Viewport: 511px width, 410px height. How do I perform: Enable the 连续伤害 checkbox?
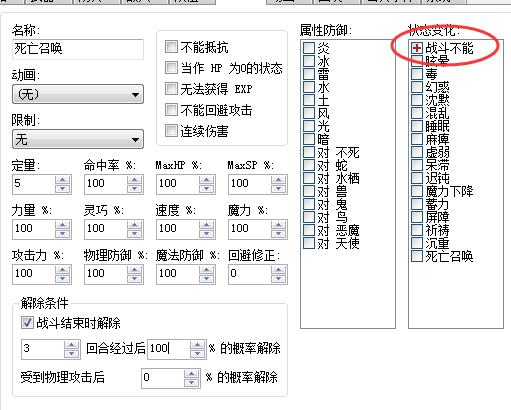[171, 131]
